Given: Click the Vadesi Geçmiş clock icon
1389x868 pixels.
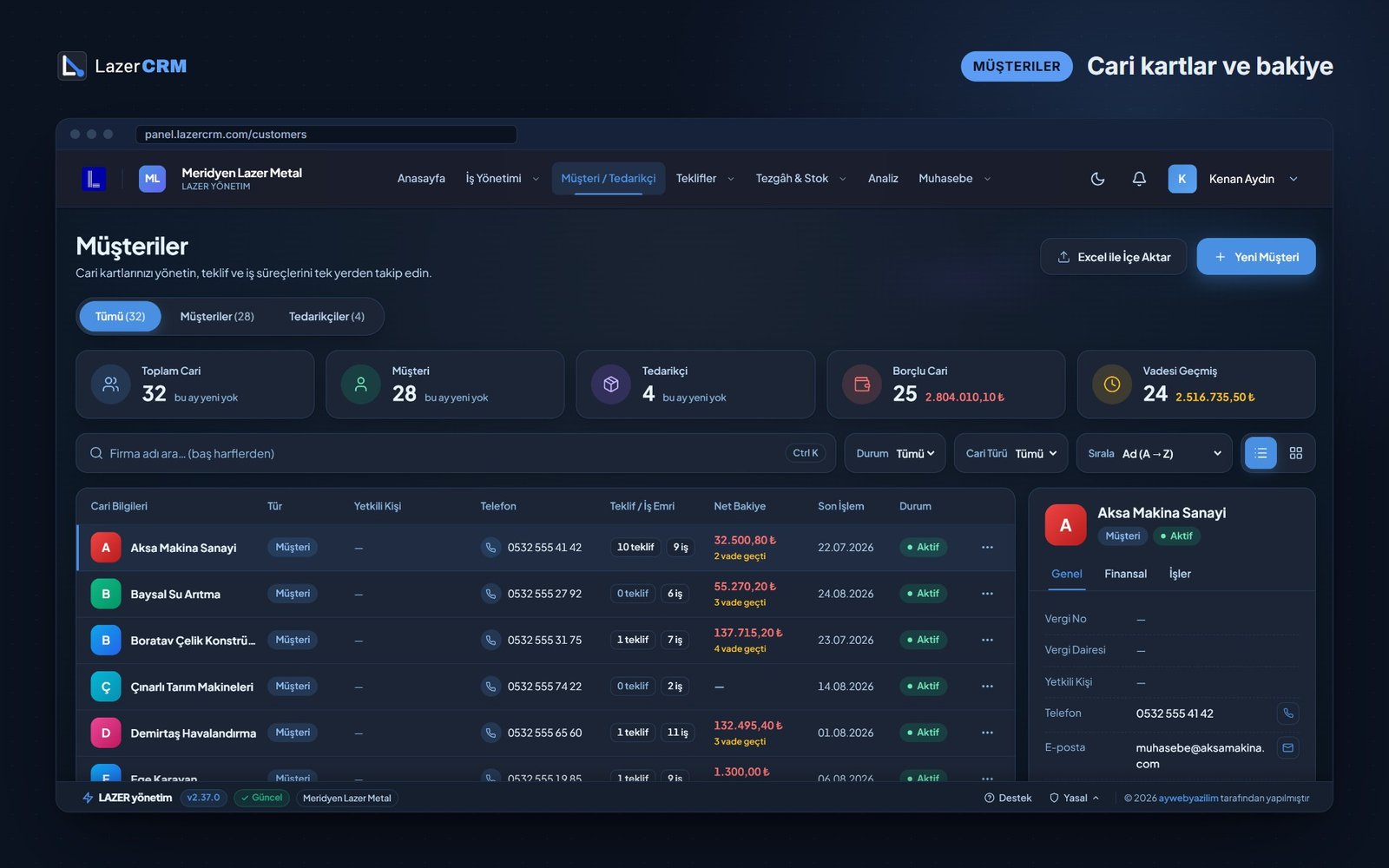Looking at the screenshot, I should [x=1112, y=385].
